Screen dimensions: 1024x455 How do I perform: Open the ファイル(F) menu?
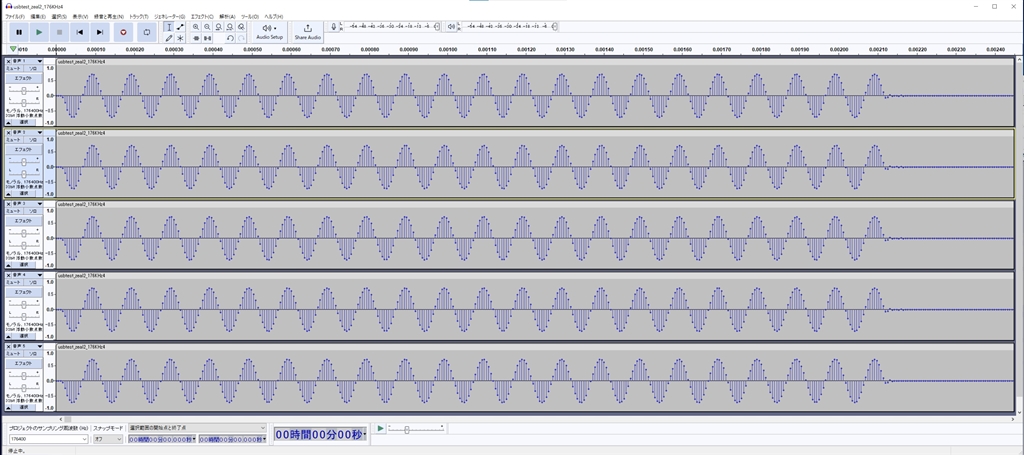[x=15, y=17]
